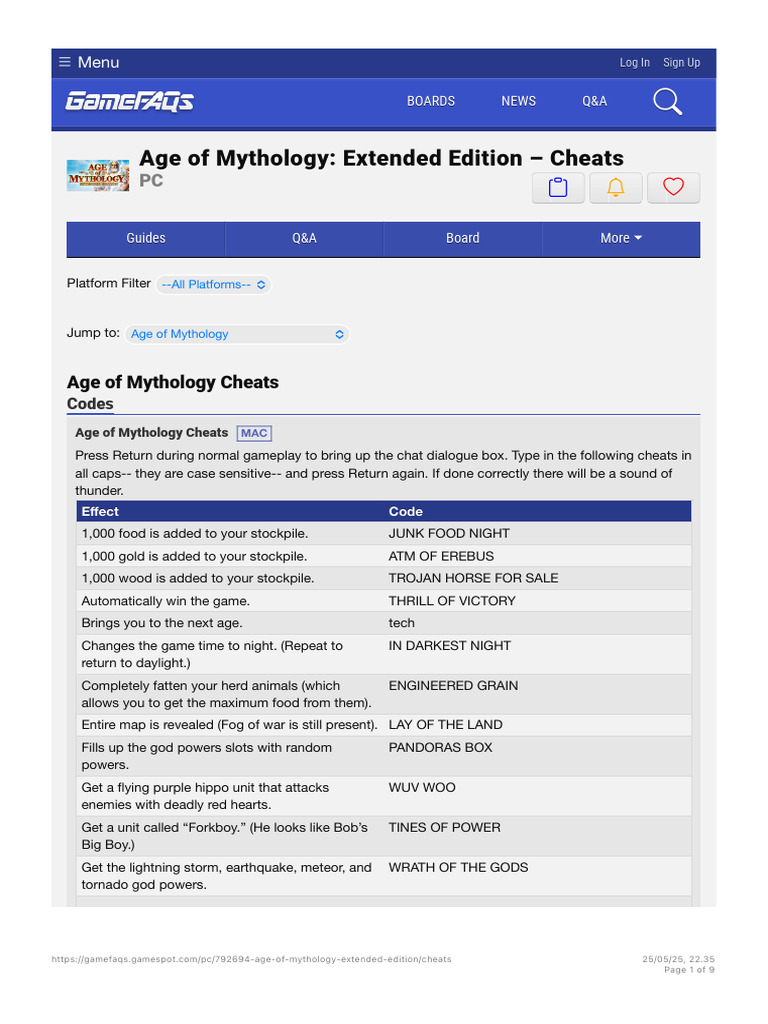Click the GameFAQs logo

pos(130,101)
